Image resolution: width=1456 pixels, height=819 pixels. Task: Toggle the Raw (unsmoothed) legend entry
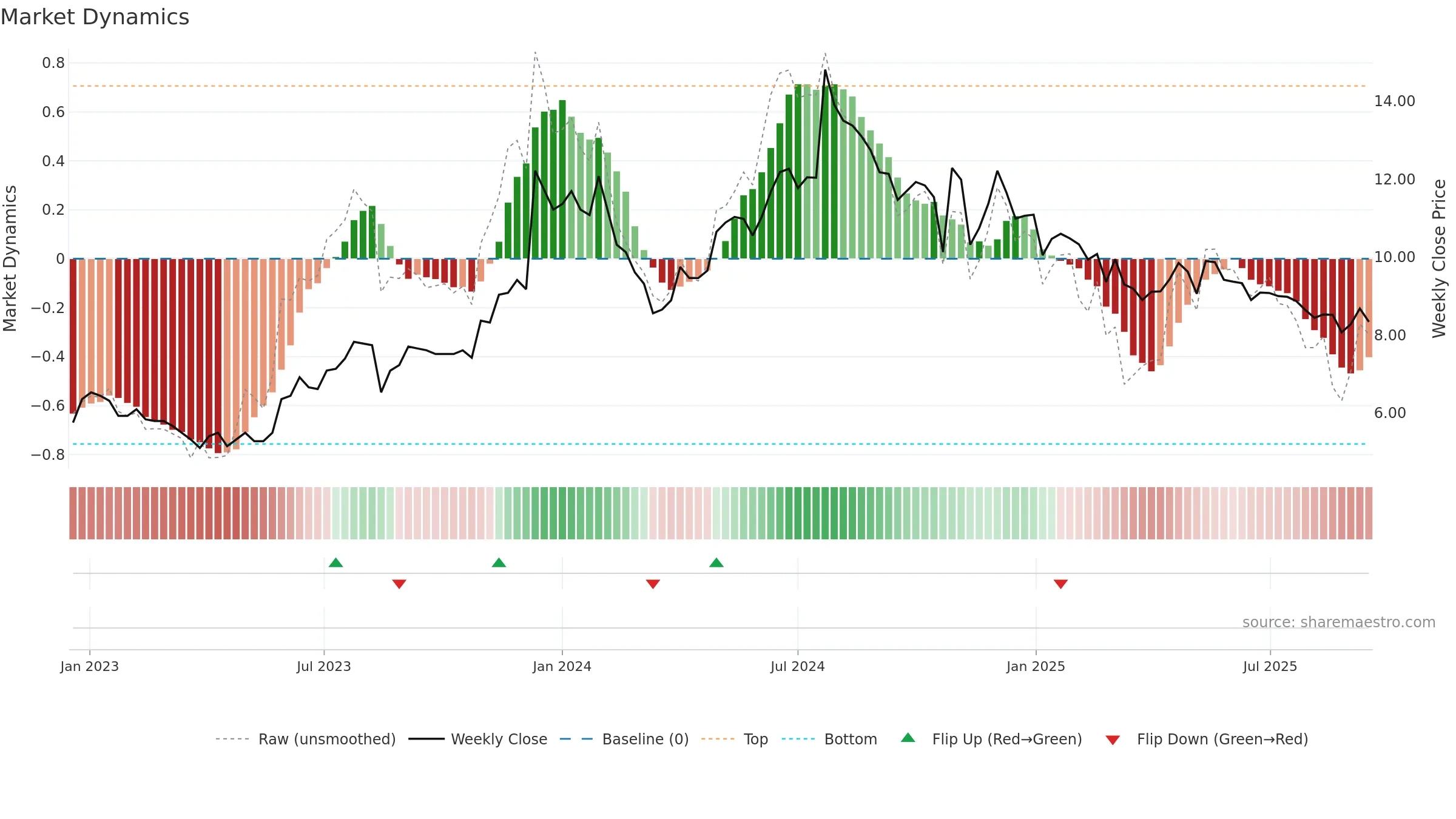click(305, 739)
